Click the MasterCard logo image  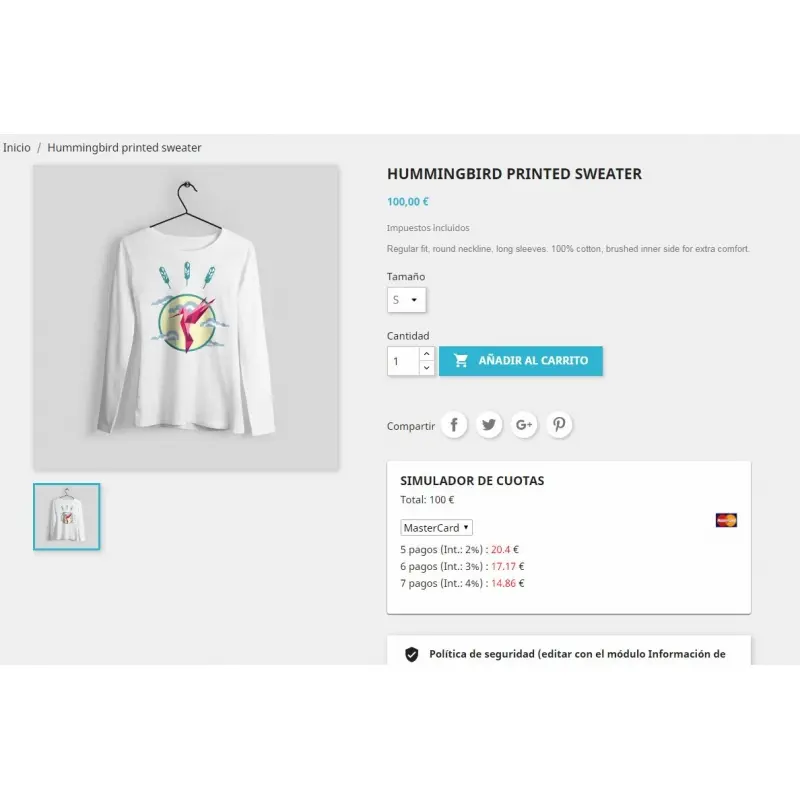[726, 520]
